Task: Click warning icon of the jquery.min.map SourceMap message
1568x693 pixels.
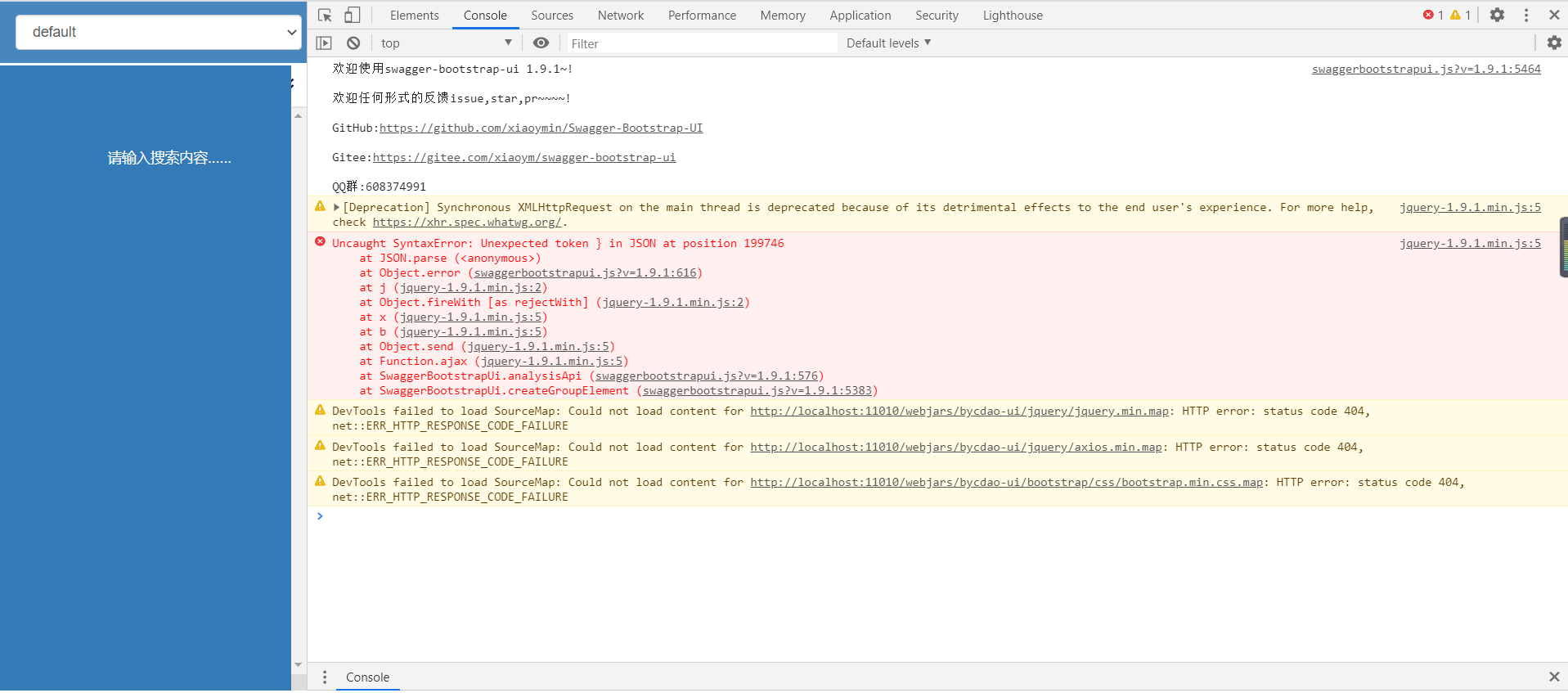Action: 320,410
